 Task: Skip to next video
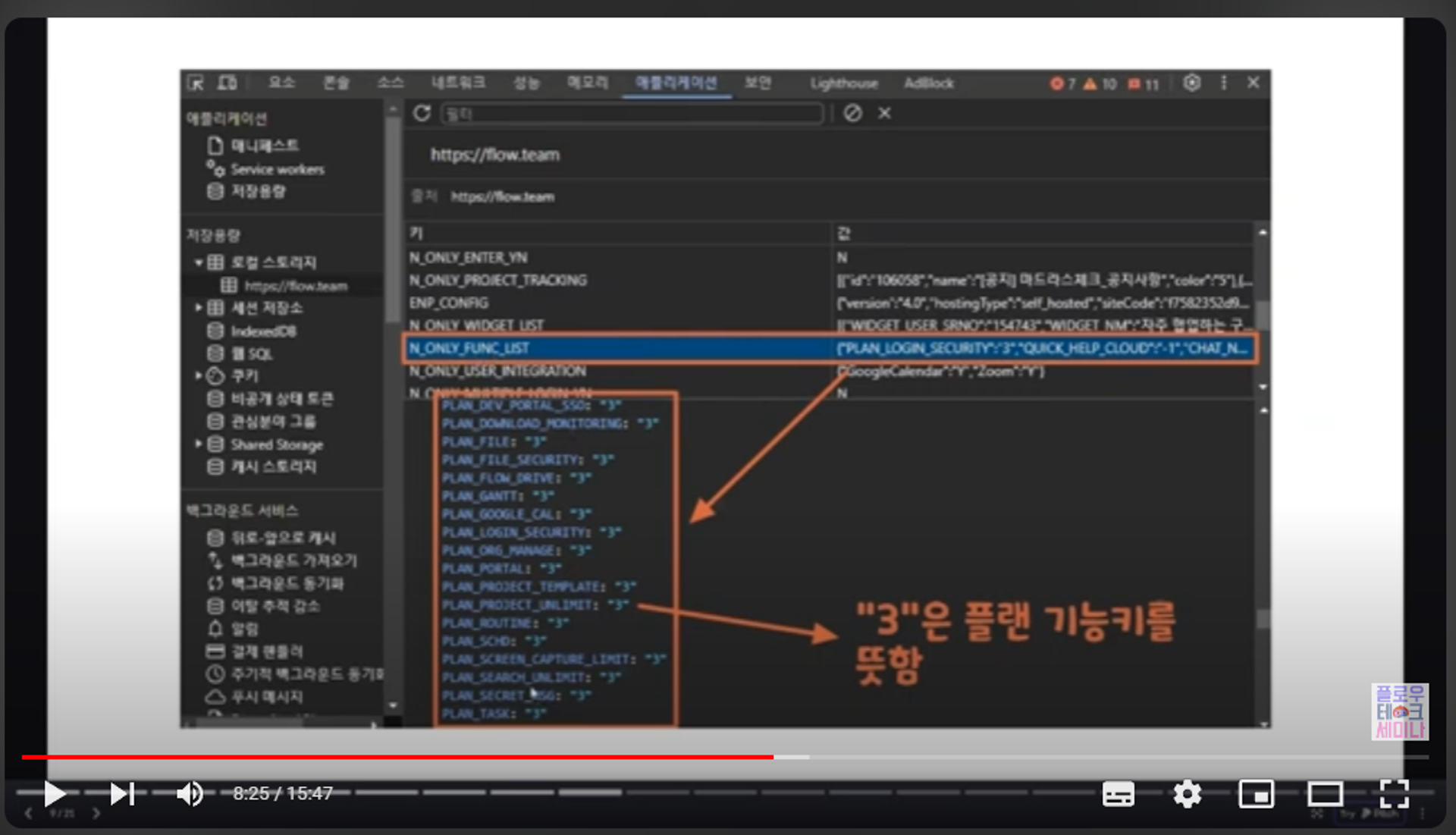click(x=122, y=794)
